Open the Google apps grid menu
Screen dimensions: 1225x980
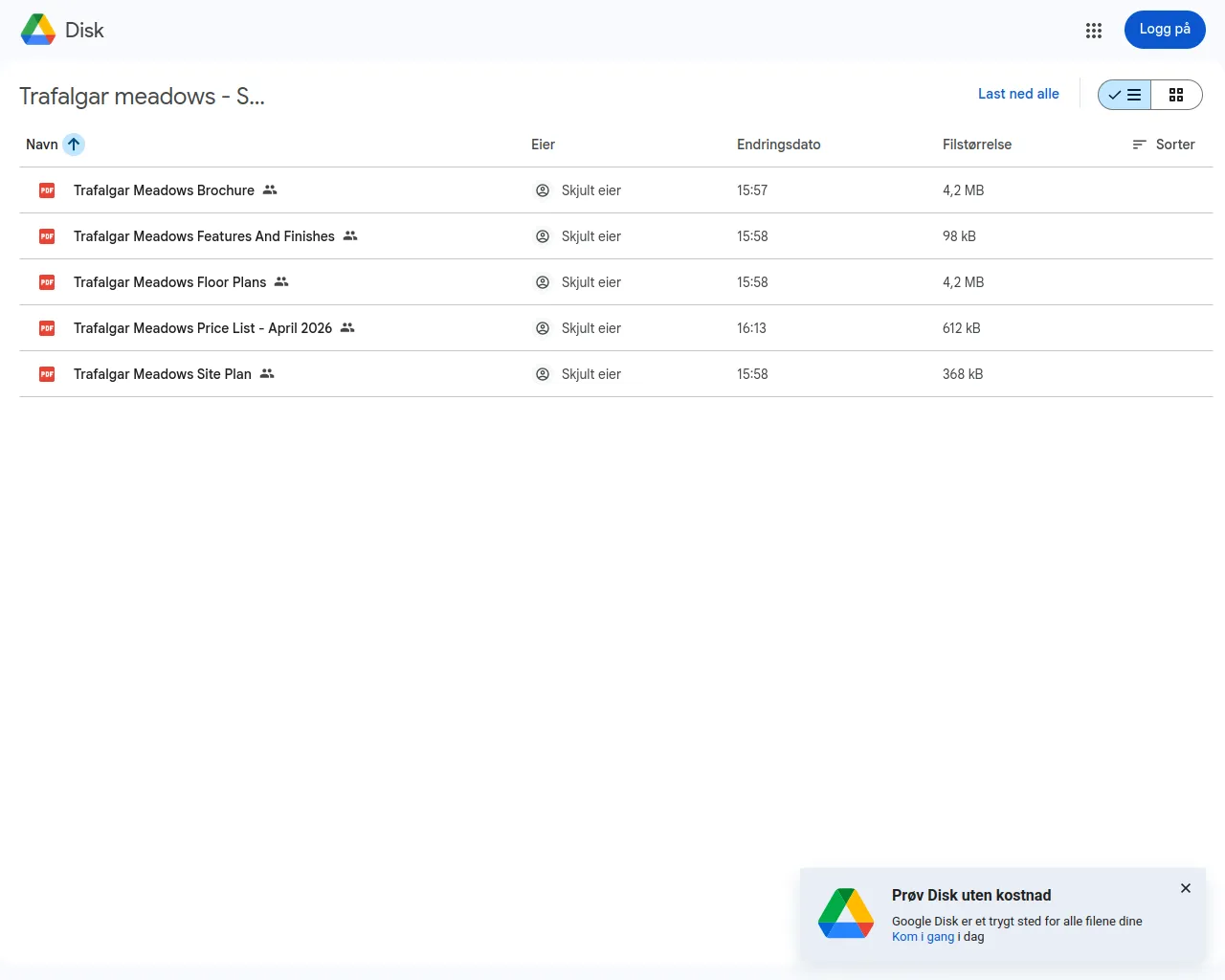(1094, 30)
